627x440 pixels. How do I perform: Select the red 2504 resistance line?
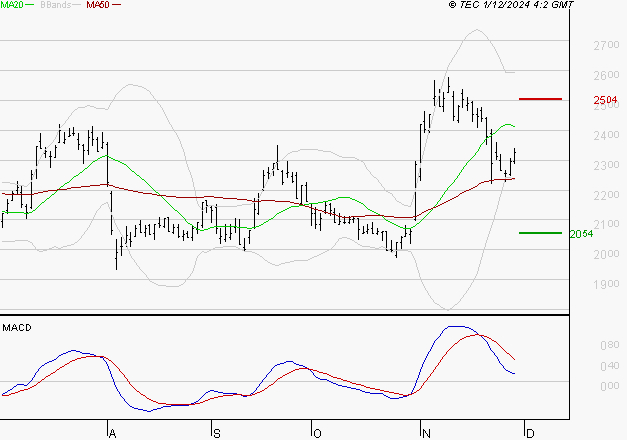(x=540, y=99)
